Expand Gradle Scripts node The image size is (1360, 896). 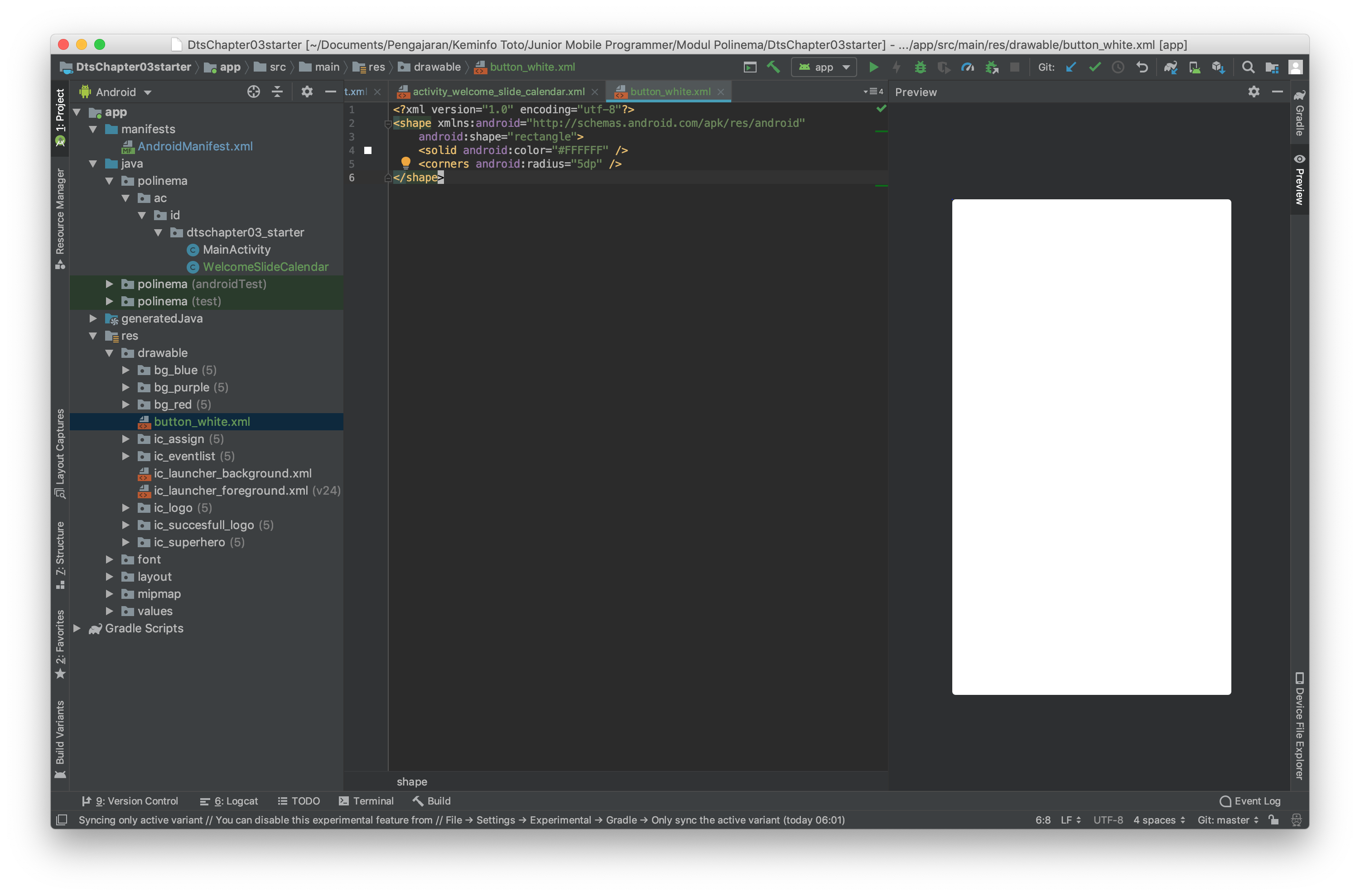77,629
